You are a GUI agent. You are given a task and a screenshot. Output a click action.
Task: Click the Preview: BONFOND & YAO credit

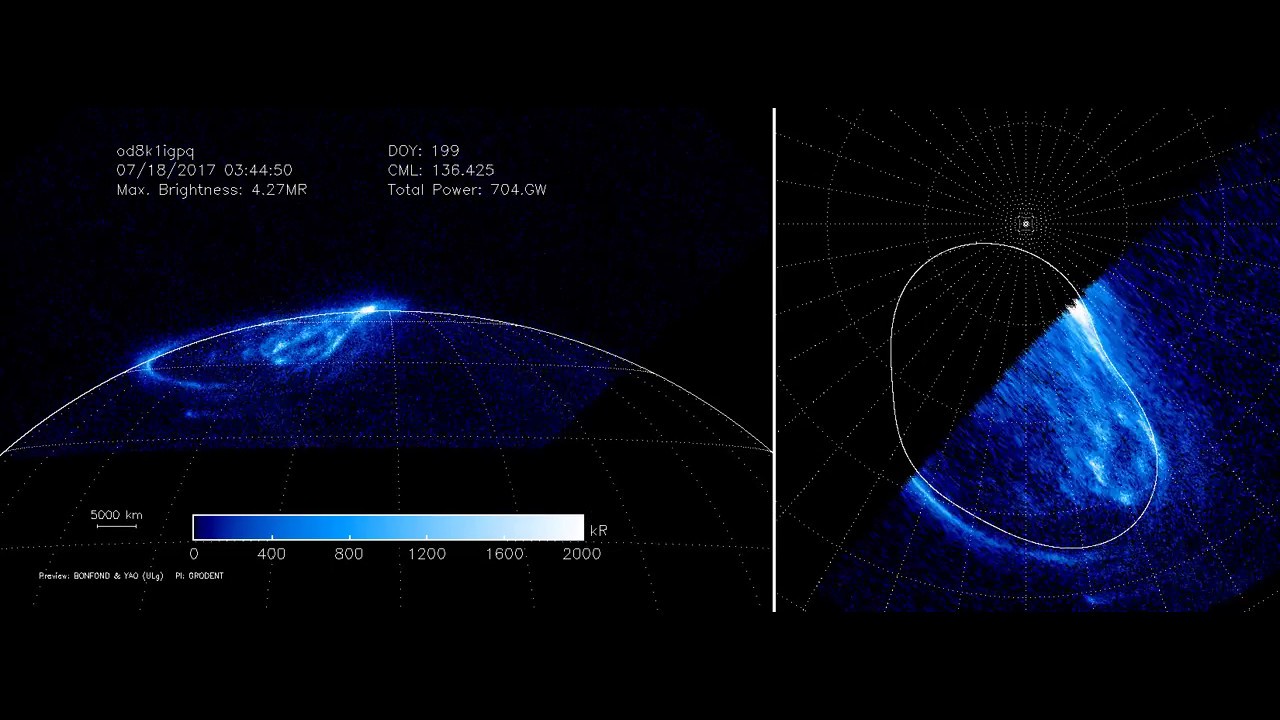(101, 576)
